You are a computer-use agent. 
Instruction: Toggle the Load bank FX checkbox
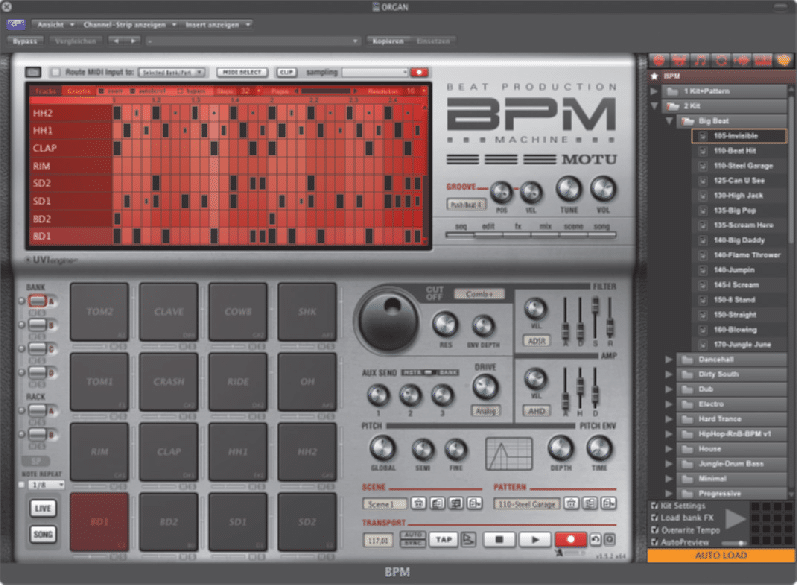pyautogui.click(x=655, y=518)
